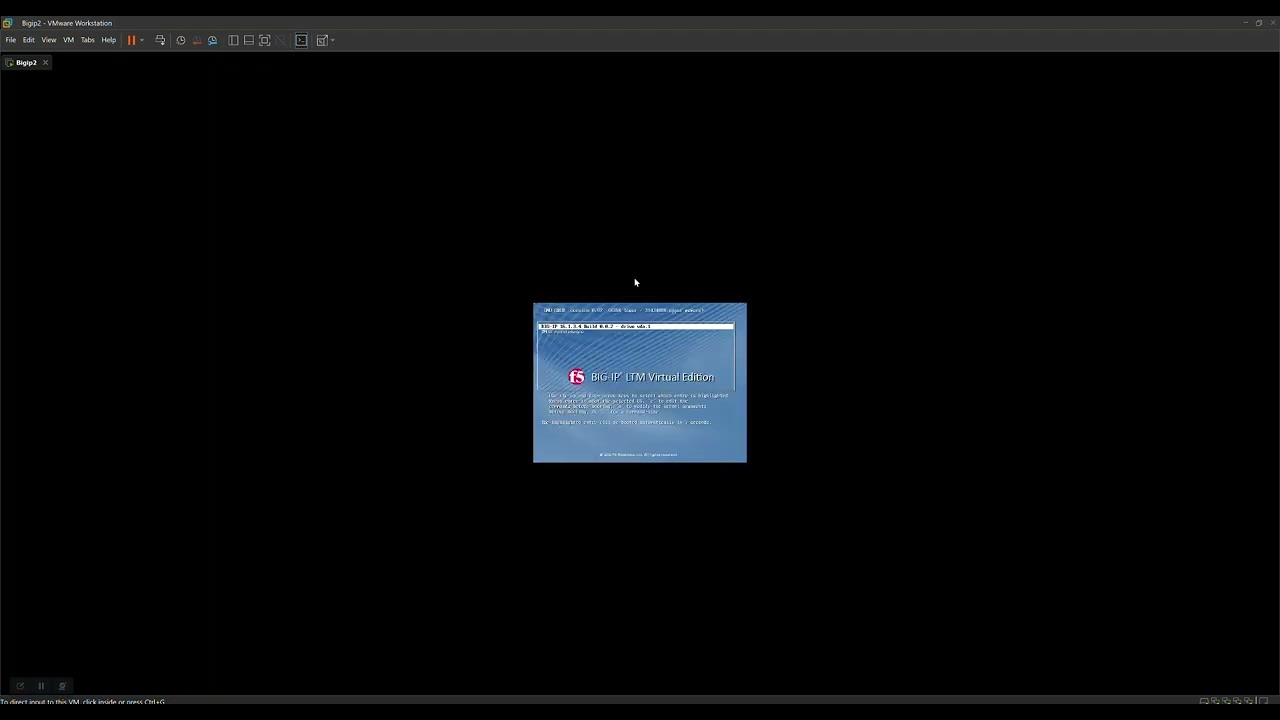The width and height of the screenshot is (1280, 720).
Task: Open the Edit menu
Action: (x=29, y=40)
